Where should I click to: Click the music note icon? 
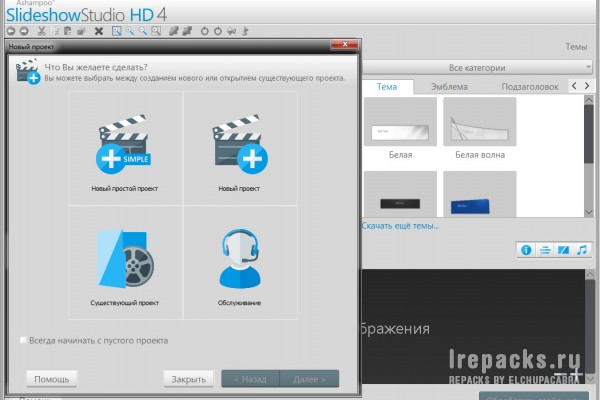tap(582, 250)
